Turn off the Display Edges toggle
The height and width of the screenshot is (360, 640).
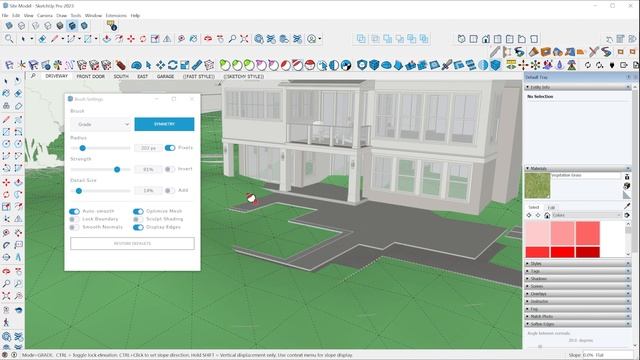(138, 227)
